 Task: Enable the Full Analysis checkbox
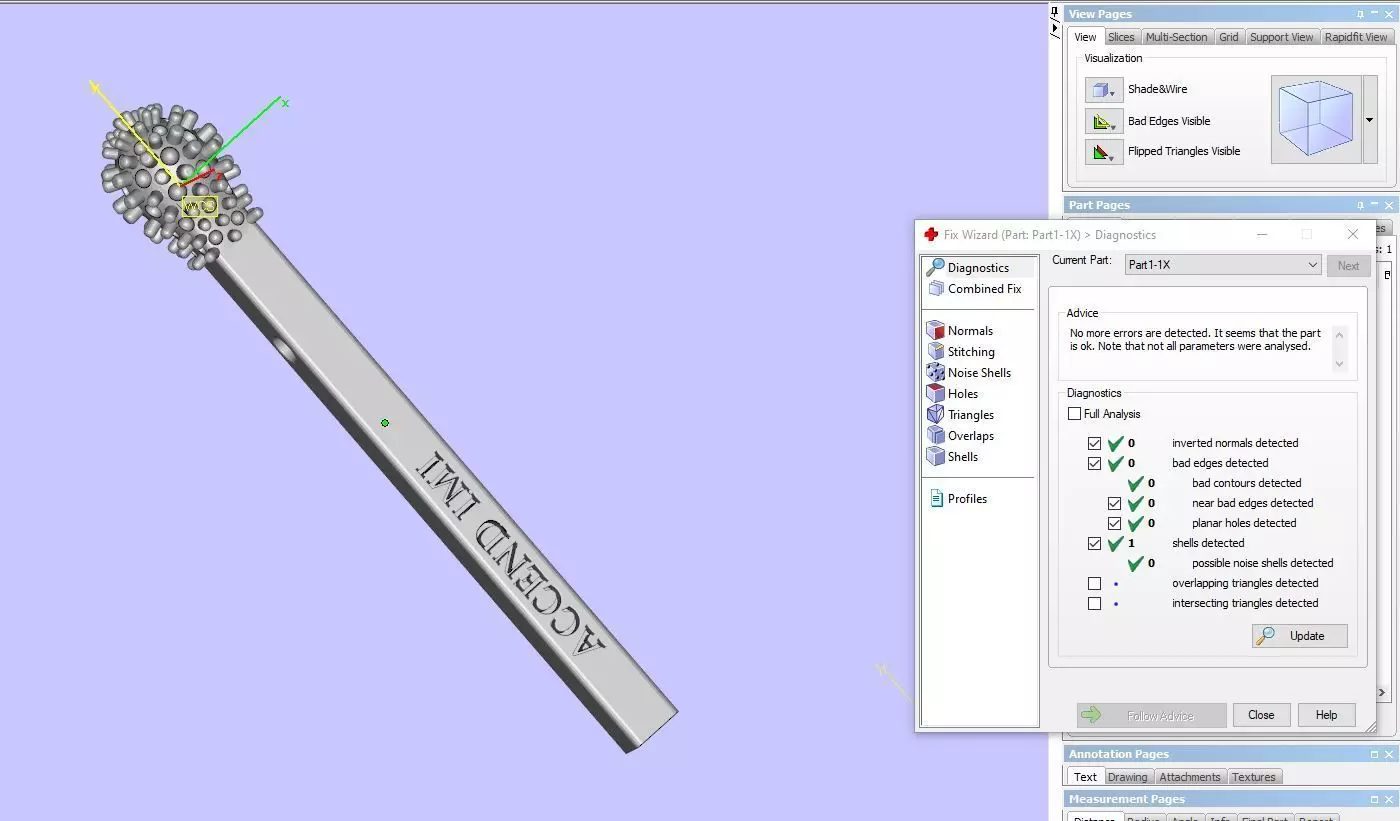[1074, 414]
